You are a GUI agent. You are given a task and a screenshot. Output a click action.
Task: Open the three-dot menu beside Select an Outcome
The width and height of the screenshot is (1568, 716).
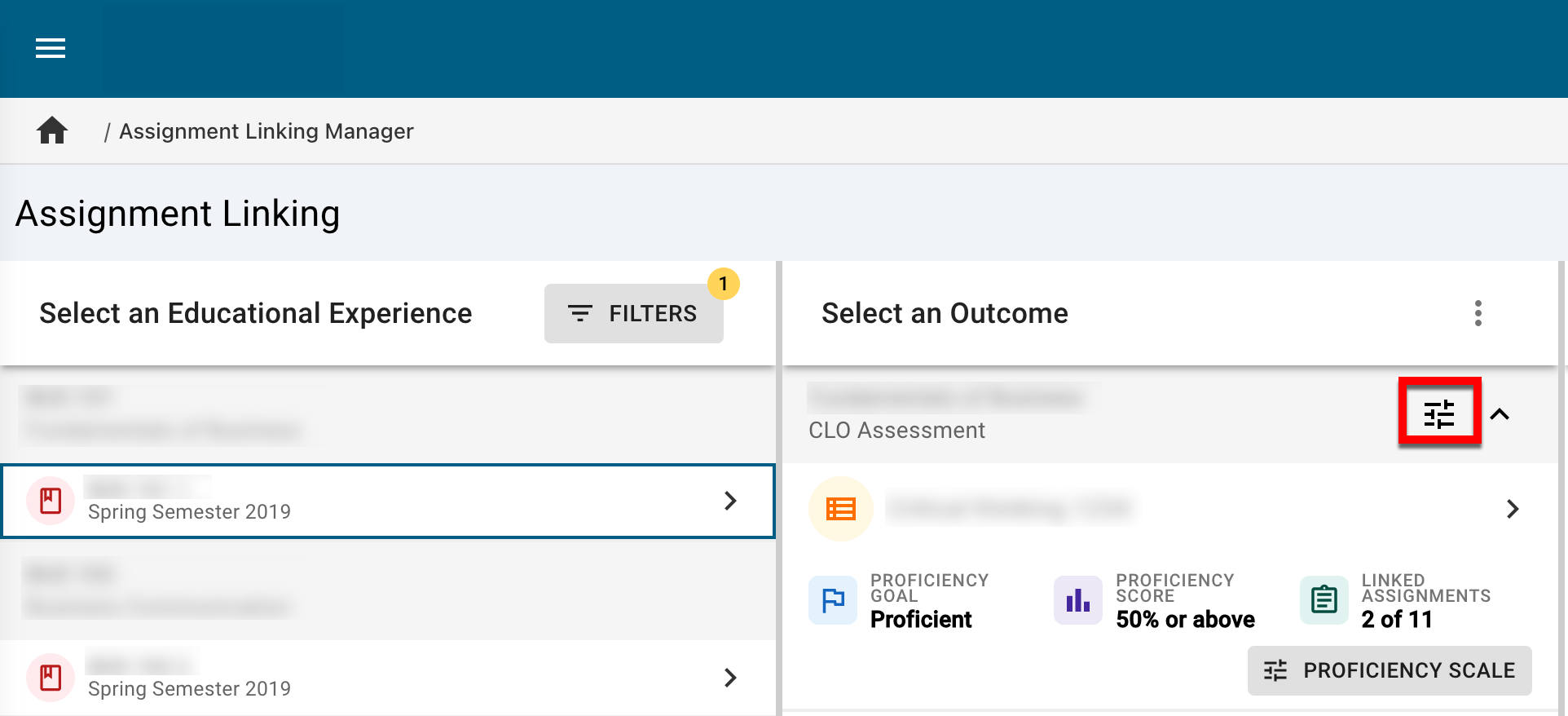point(1478,313)
